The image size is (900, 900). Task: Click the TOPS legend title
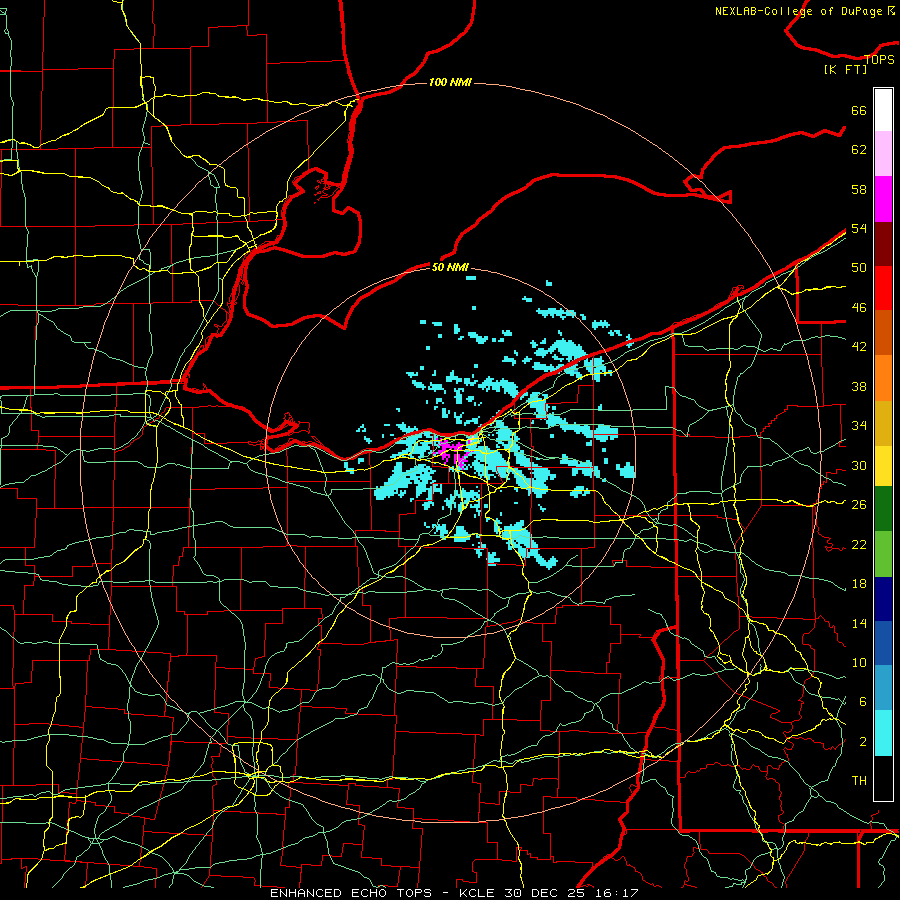[879, 59]
